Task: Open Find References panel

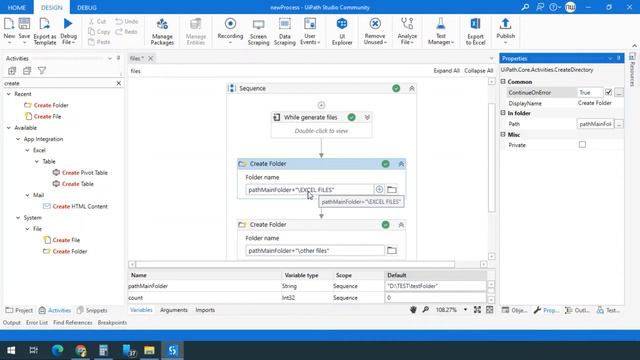Action: coord(73,322)
